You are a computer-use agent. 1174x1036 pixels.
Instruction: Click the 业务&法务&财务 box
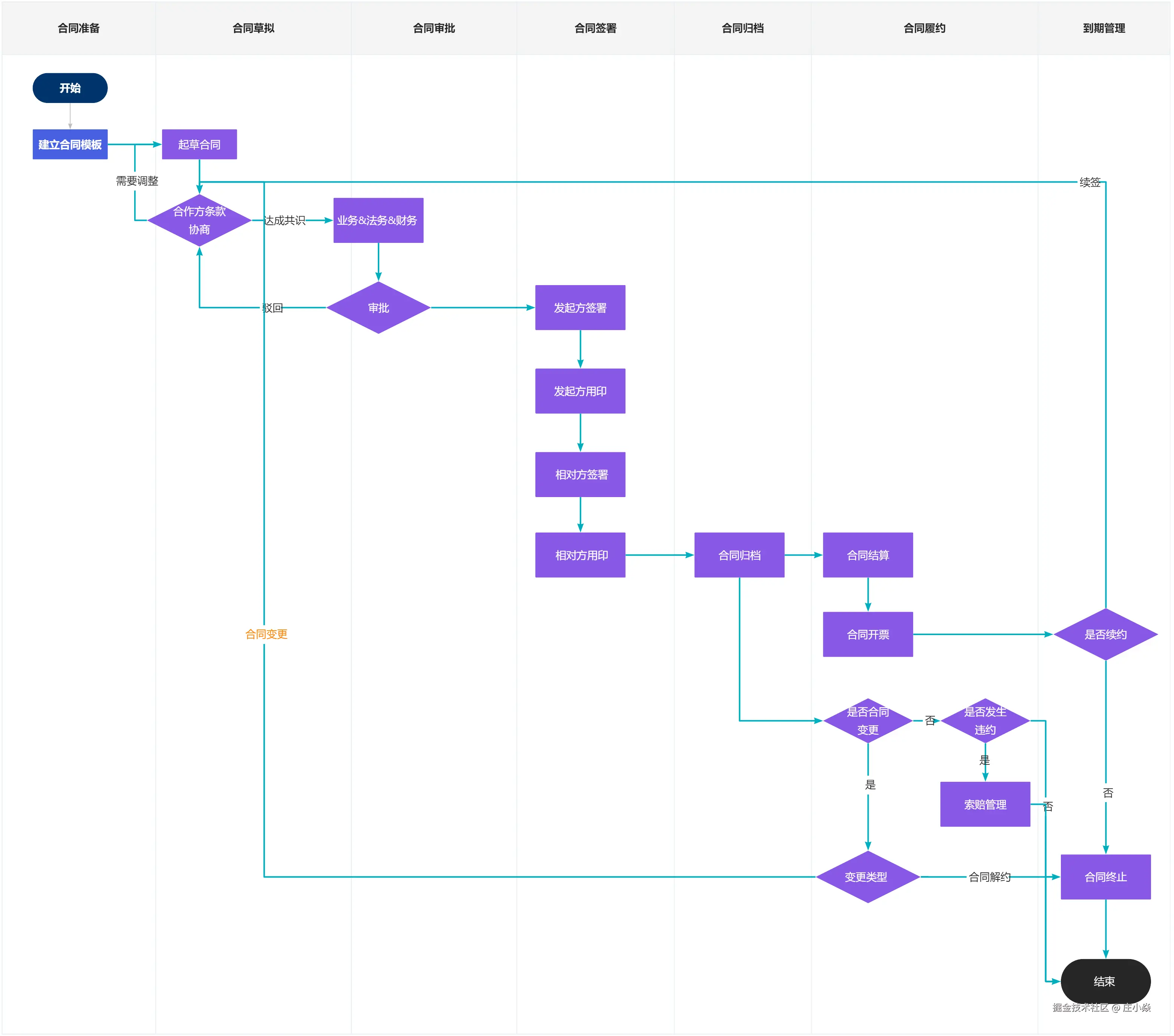click(x=378, y=220)
